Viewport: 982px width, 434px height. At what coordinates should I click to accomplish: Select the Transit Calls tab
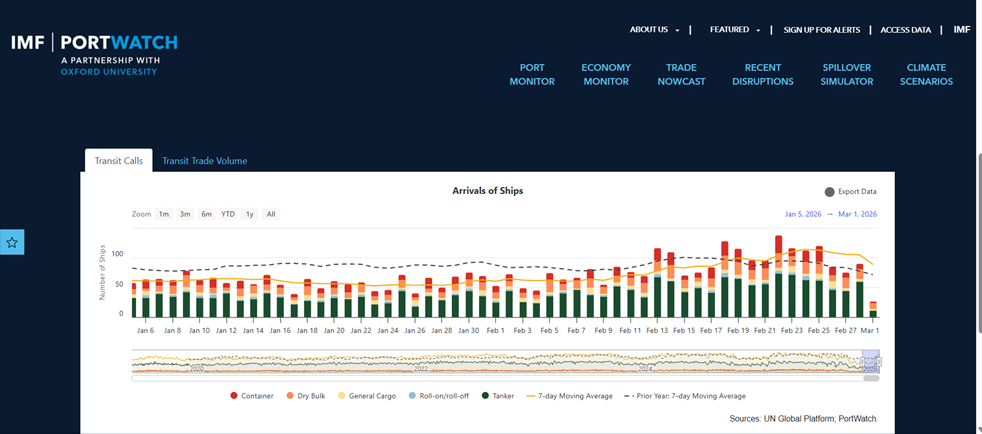coord(118,161)
